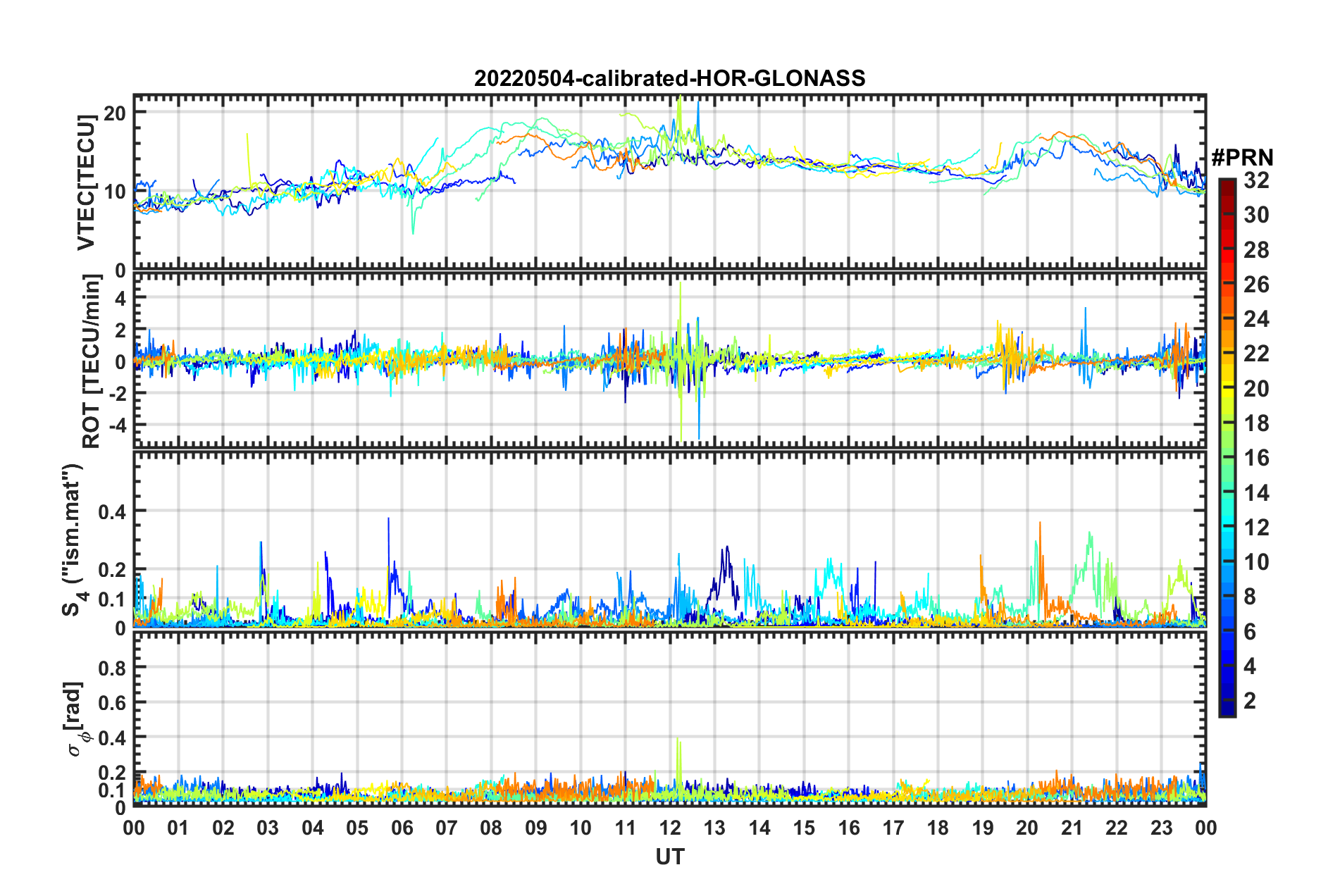
Task: Click x-axis hour label 21
Action: [x=1072, y=828]
